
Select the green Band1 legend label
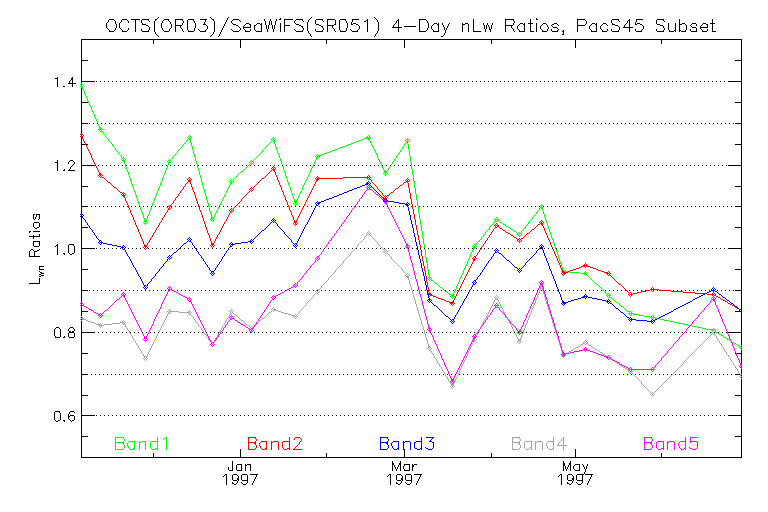(142, 444)
